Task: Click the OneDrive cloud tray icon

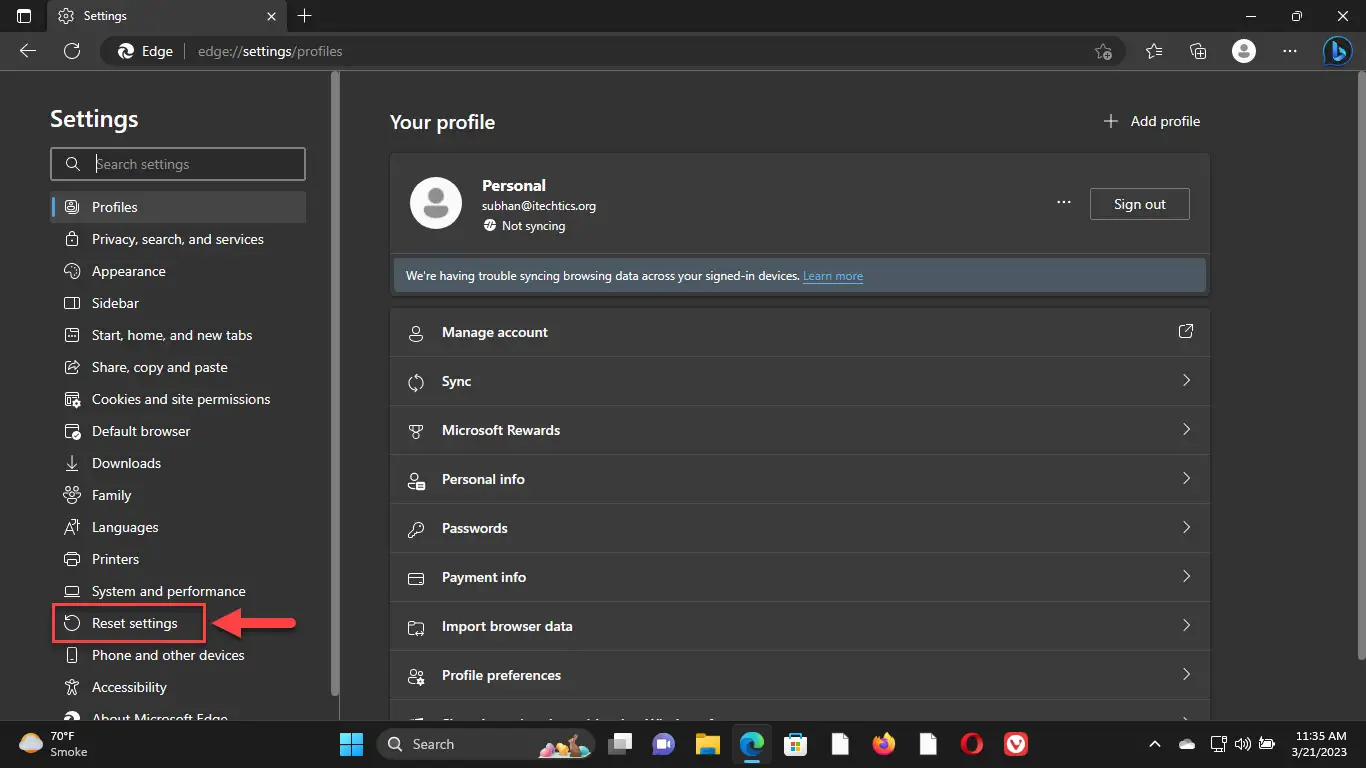Action: [1187, 744]
